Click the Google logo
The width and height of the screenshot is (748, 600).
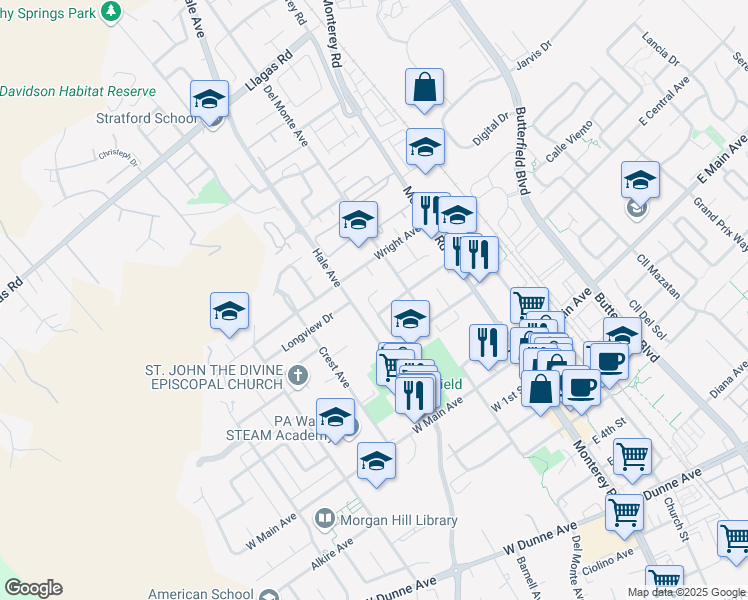(x=33, y=588)
